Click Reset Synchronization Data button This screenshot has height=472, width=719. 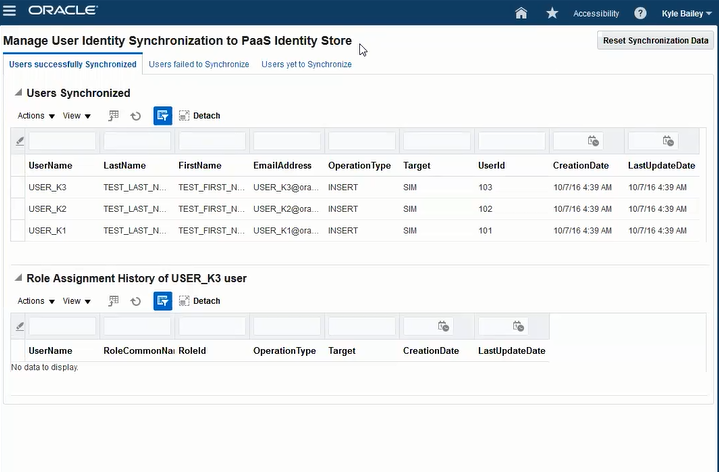[x=655, y=40]
